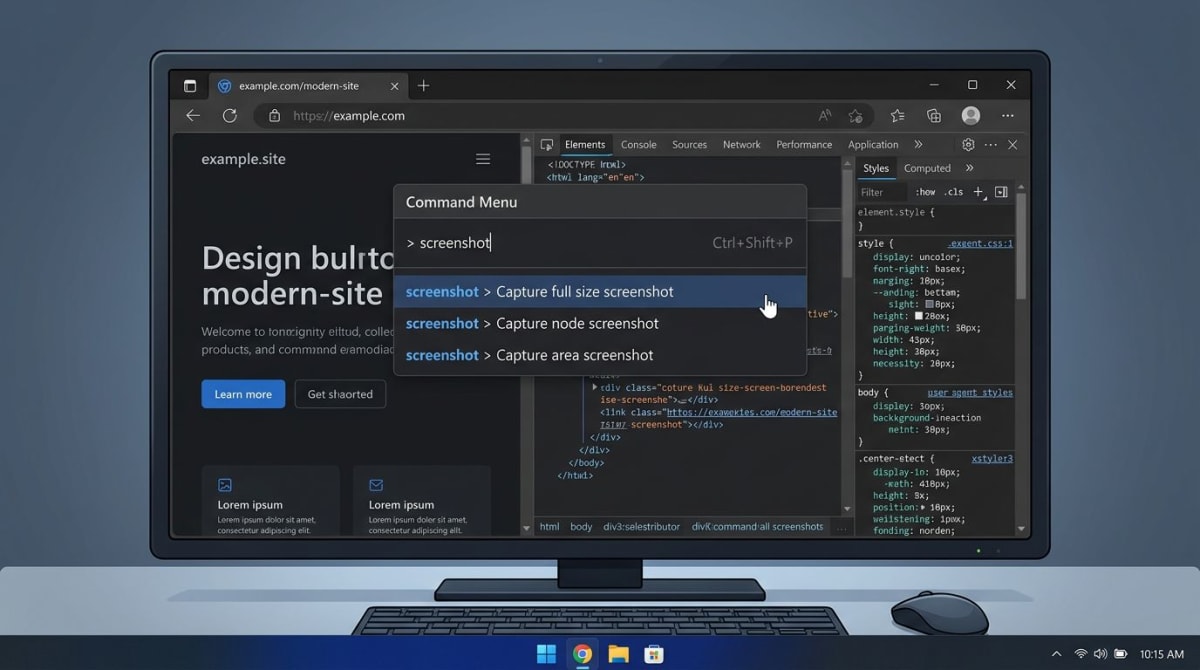Click the gray swatch beside sight value

tap(929, 304)
